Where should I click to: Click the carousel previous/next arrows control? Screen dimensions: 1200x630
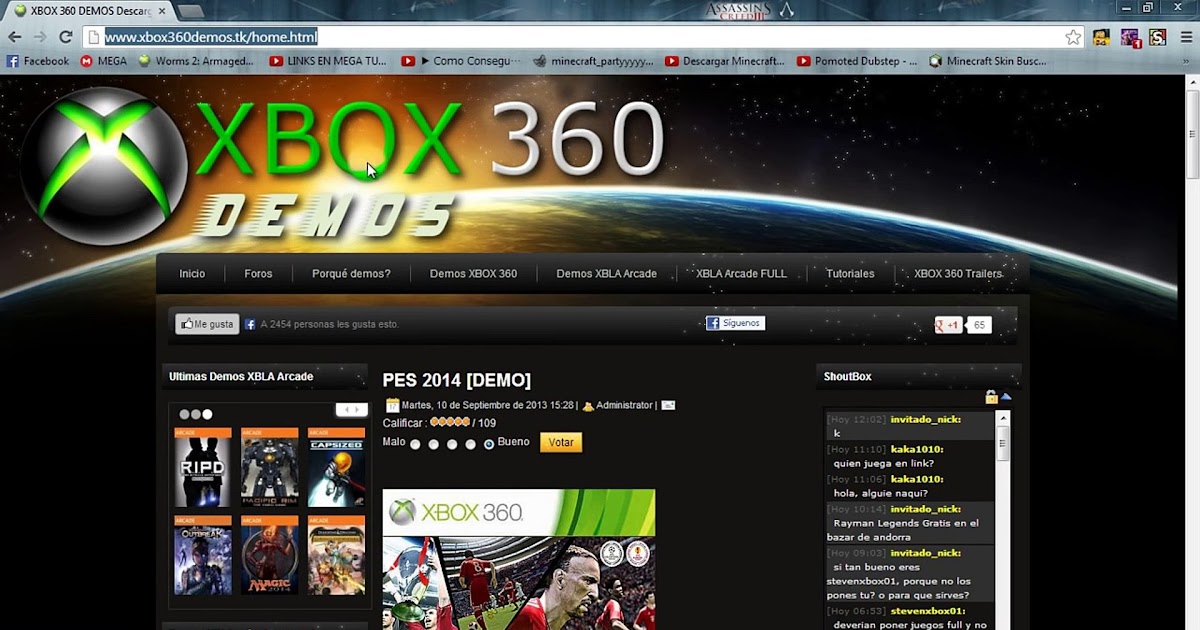click(351, 410)
